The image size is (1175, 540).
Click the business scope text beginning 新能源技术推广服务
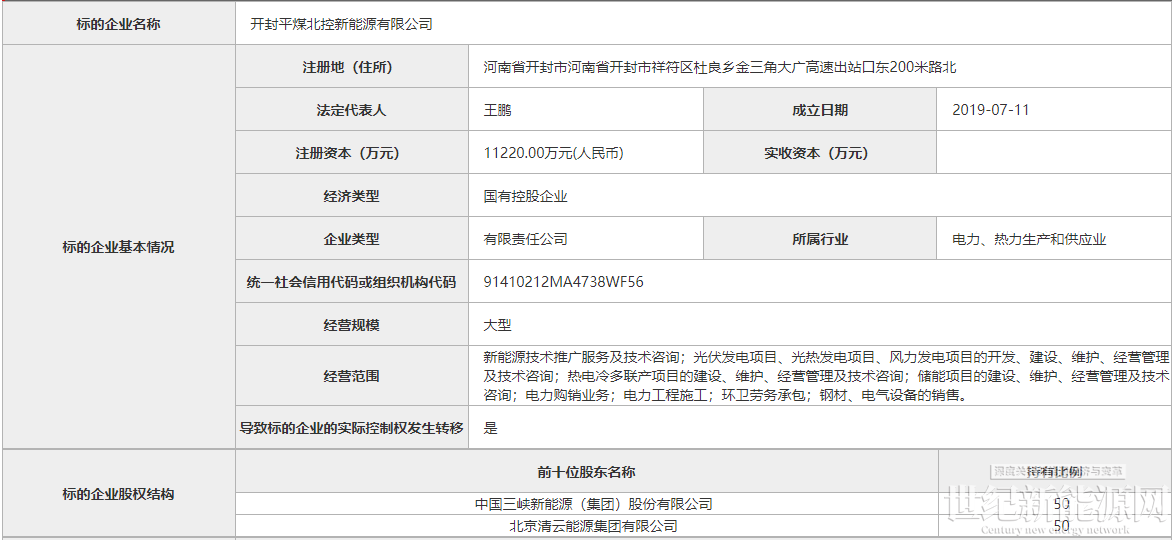(827, 376)
